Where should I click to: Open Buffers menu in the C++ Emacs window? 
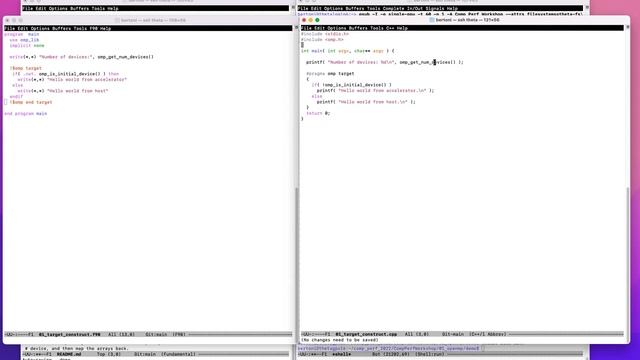coord(358,28)
